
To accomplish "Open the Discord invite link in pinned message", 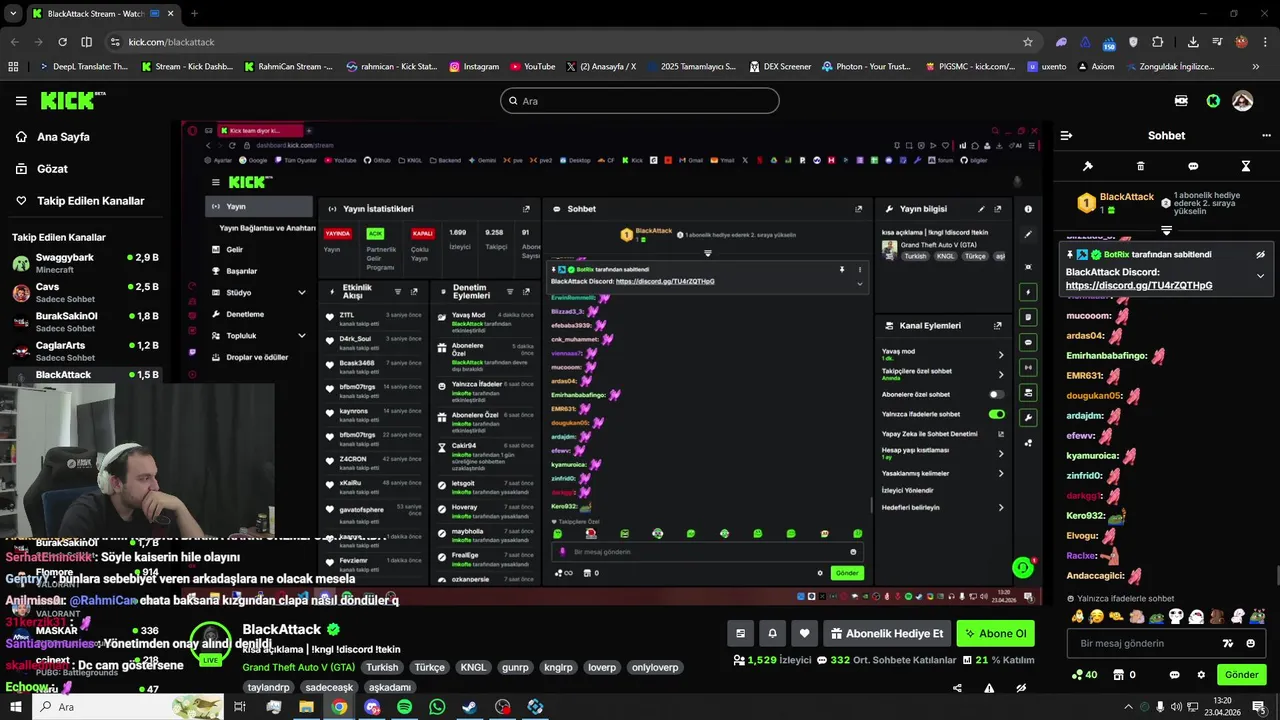I will tap(1139, 286).
